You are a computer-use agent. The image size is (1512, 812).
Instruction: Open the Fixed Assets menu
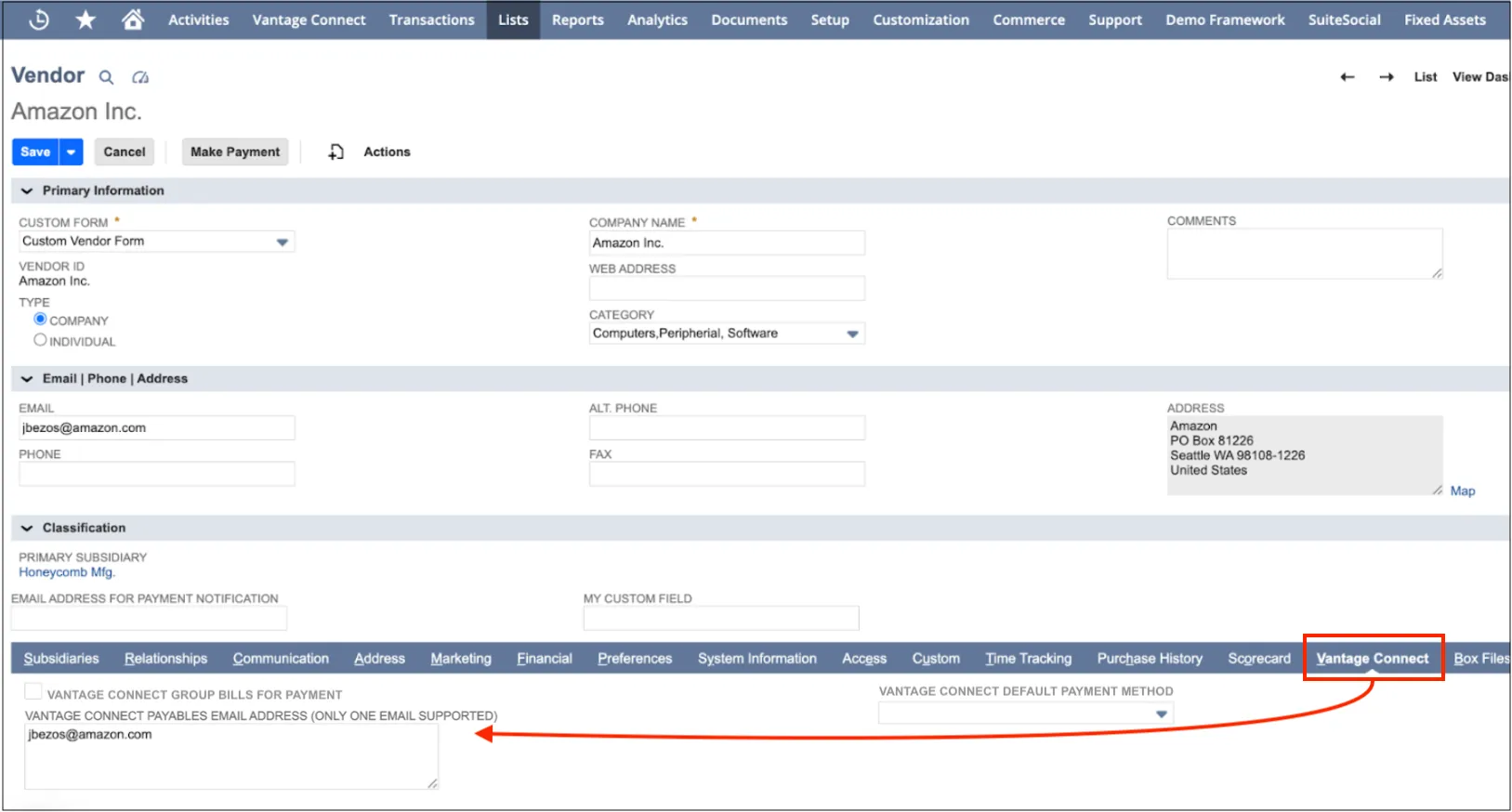[x=1444, y=20]
